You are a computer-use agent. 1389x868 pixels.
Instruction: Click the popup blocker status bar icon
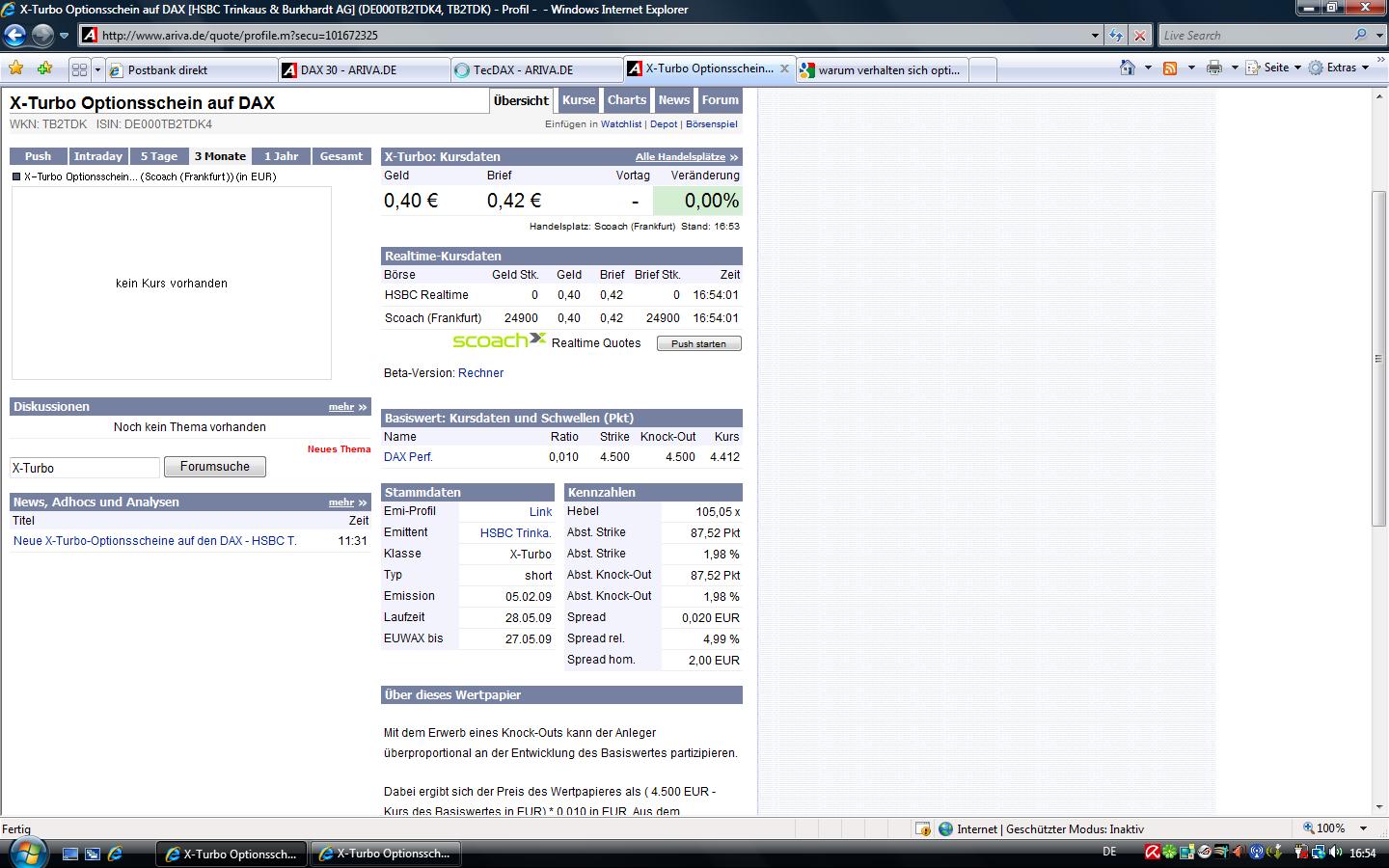[923, 828]
